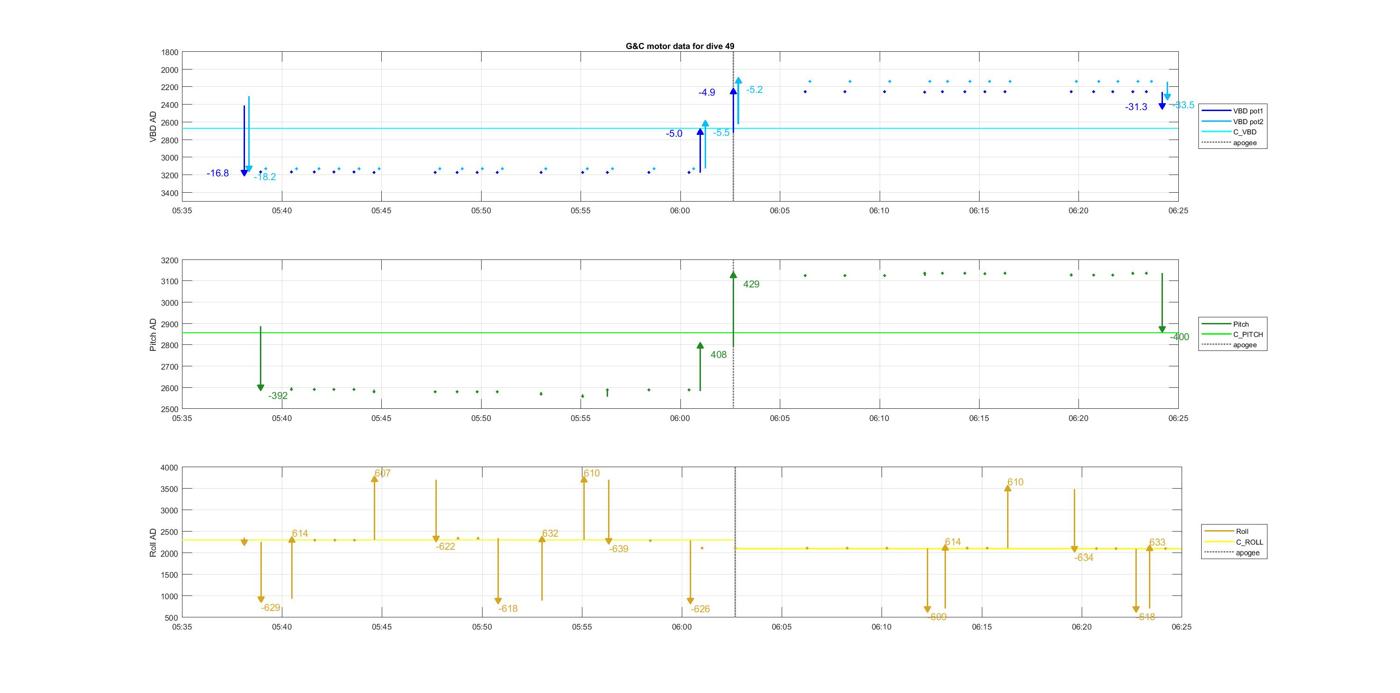The width and height of the screenshot is (1400, 693).
Task: Click the "-5.0" VBD annotation
Action: (x=674, y=133)
